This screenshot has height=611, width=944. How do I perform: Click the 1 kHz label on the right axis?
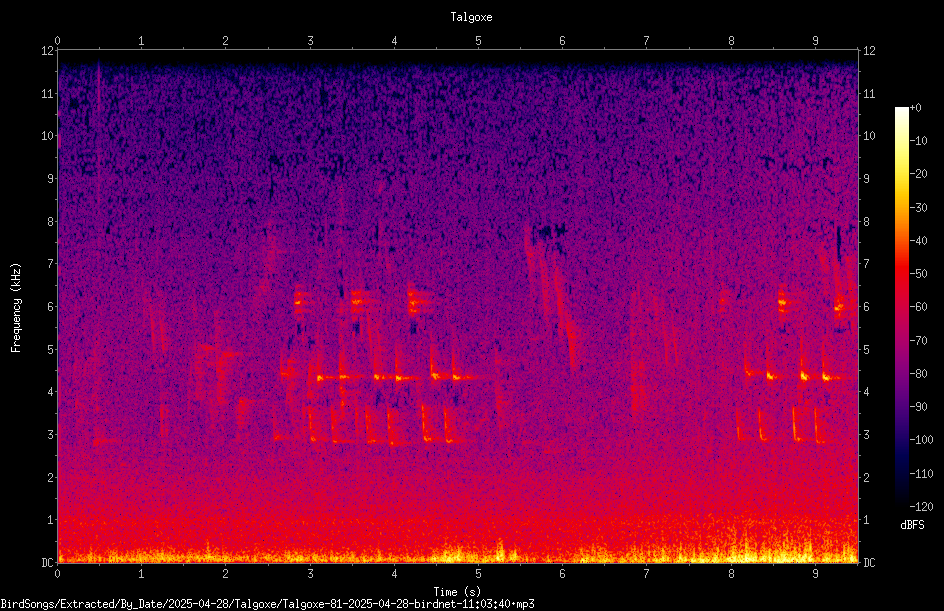[x=866, y=520]
